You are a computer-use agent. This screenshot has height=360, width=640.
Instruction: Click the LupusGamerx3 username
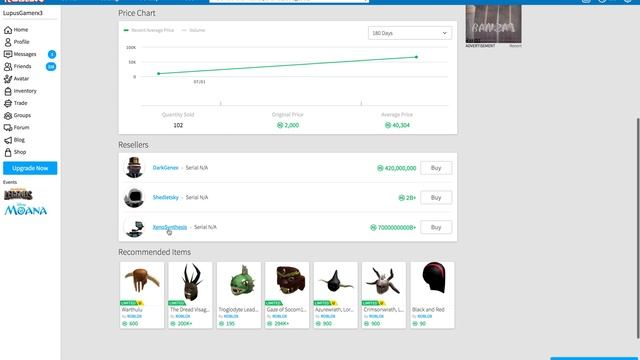23,13
